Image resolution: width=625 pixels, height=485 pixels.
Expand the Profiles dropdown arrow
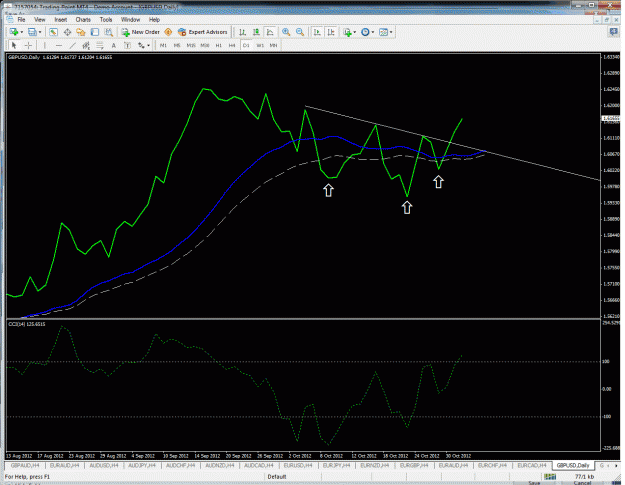tap(40, 32)
